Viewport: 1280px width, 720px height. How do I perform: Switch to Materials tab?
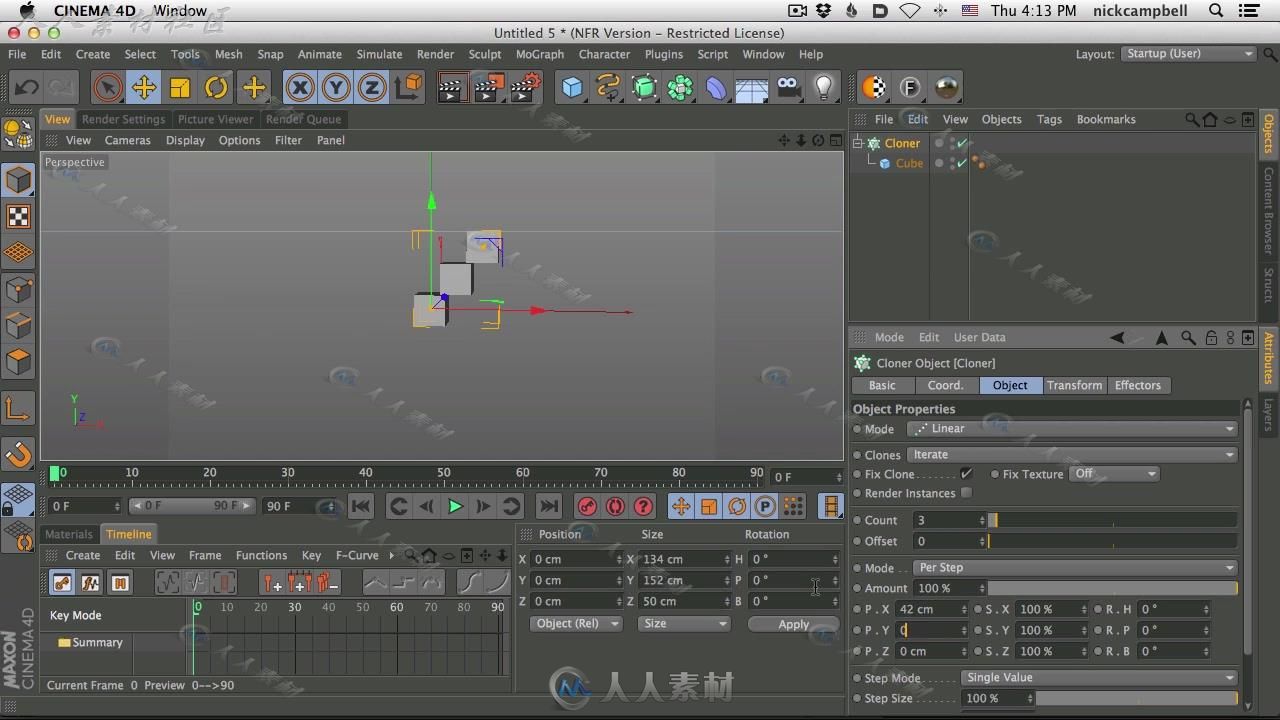point(69,534)
